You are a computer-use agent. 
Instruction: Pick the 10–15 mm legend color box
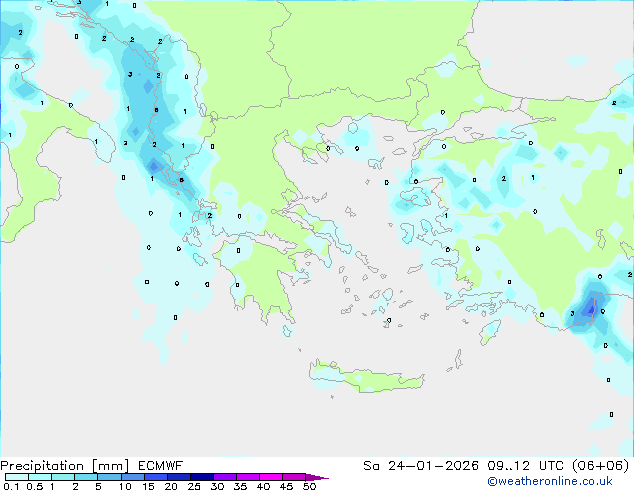[x=132, y=477]
